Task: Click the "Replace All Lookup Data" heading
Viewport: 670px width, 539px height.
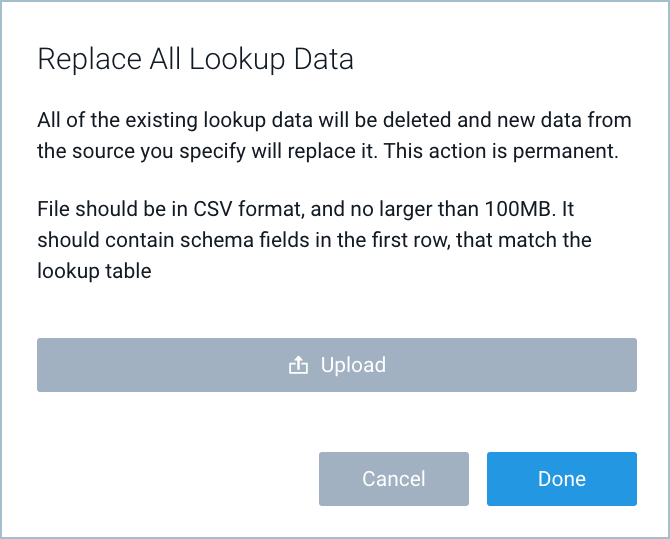Action: [x=195, y=59]
